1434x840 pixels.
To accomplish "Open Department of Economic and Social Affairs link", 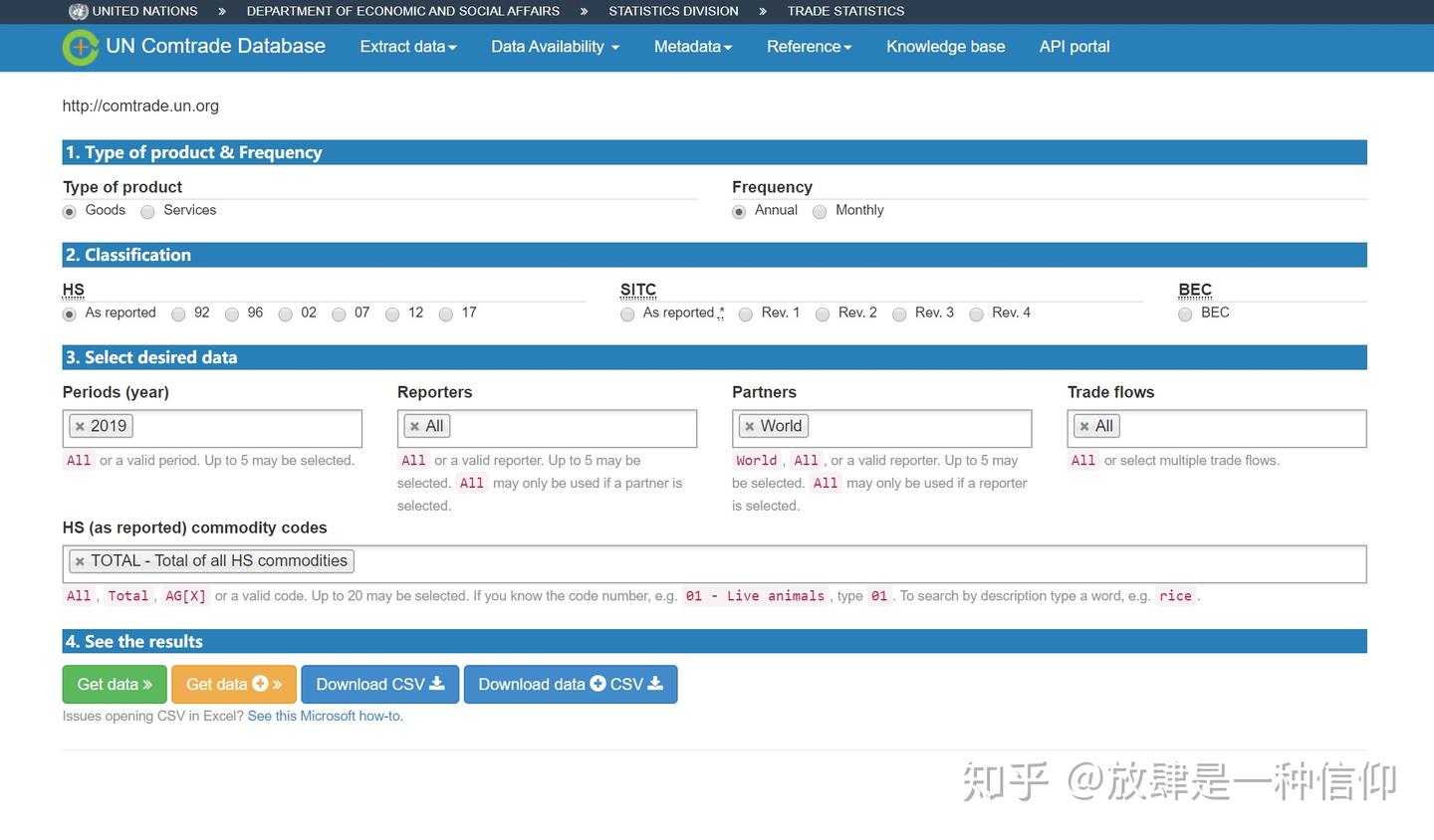I will [x=403, y=11].
